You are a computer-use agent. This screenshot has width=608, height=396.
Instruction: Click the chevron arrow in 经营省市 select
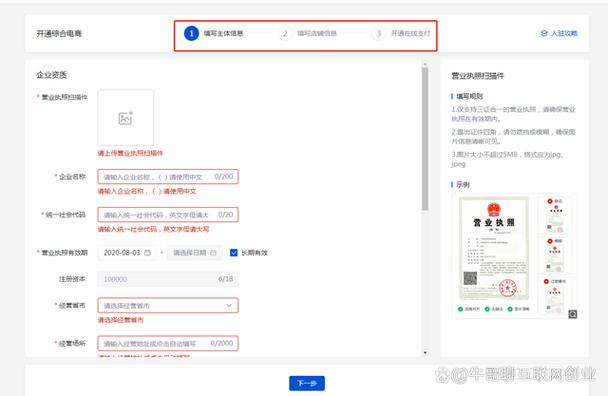[x=229, y=306]
